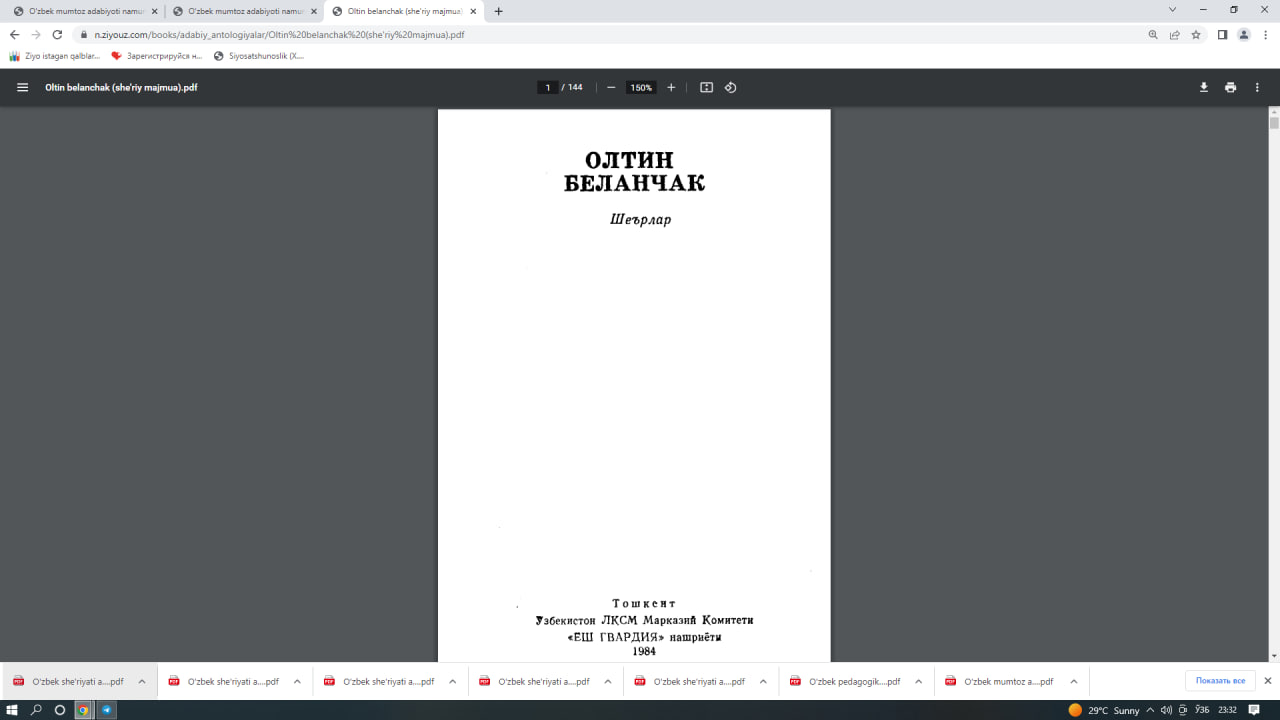Click the fit to page icon

coord(706,87)
